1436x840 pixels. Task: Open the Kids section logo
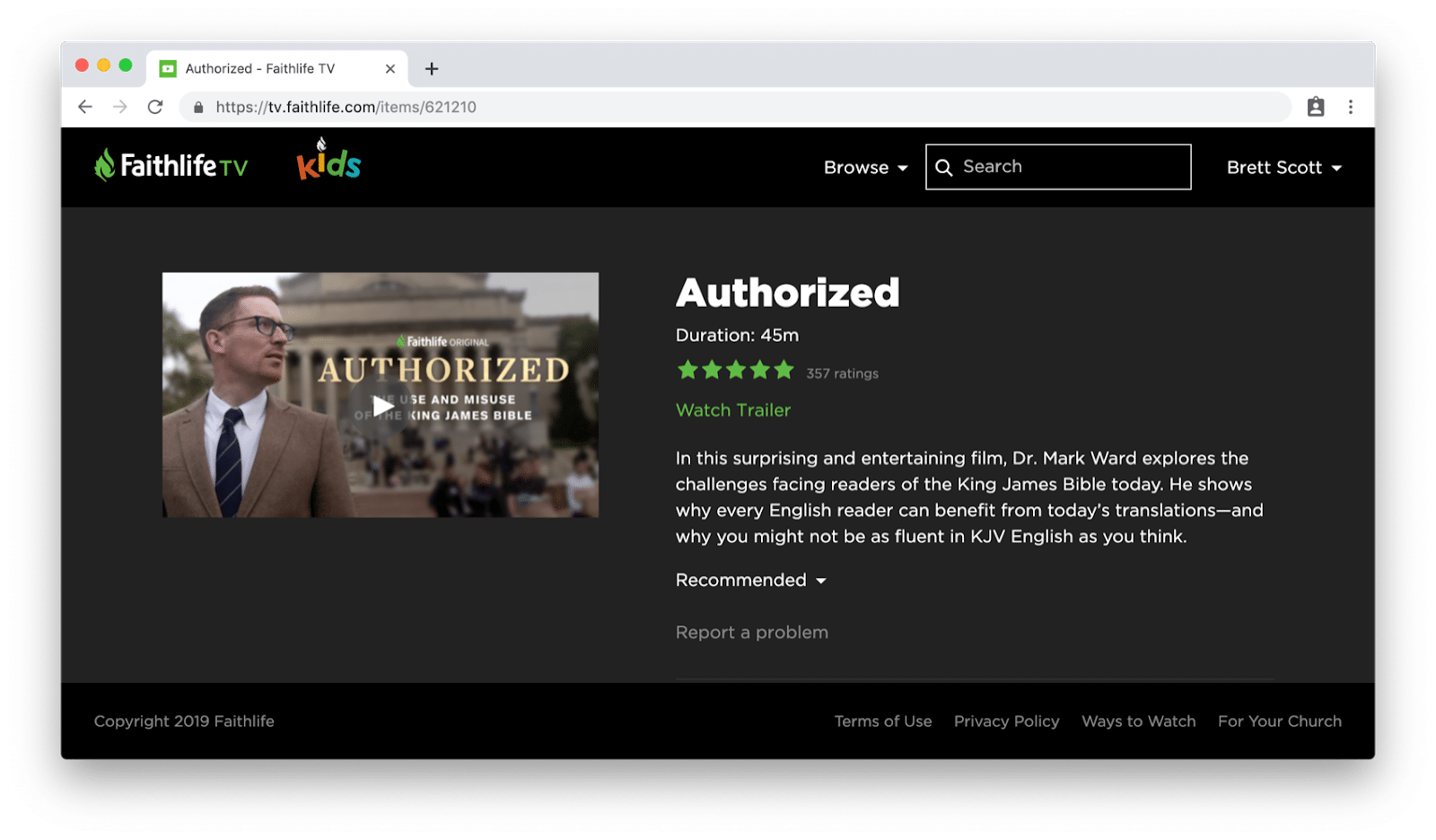328,160
